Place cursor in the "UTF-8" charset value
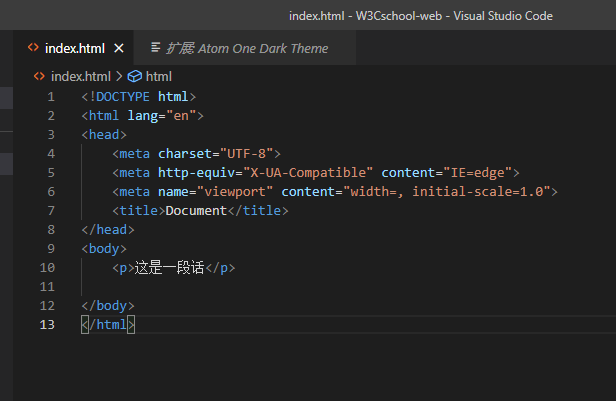The height and width of the screenshot is (401, 616). (x=246, y=153)
